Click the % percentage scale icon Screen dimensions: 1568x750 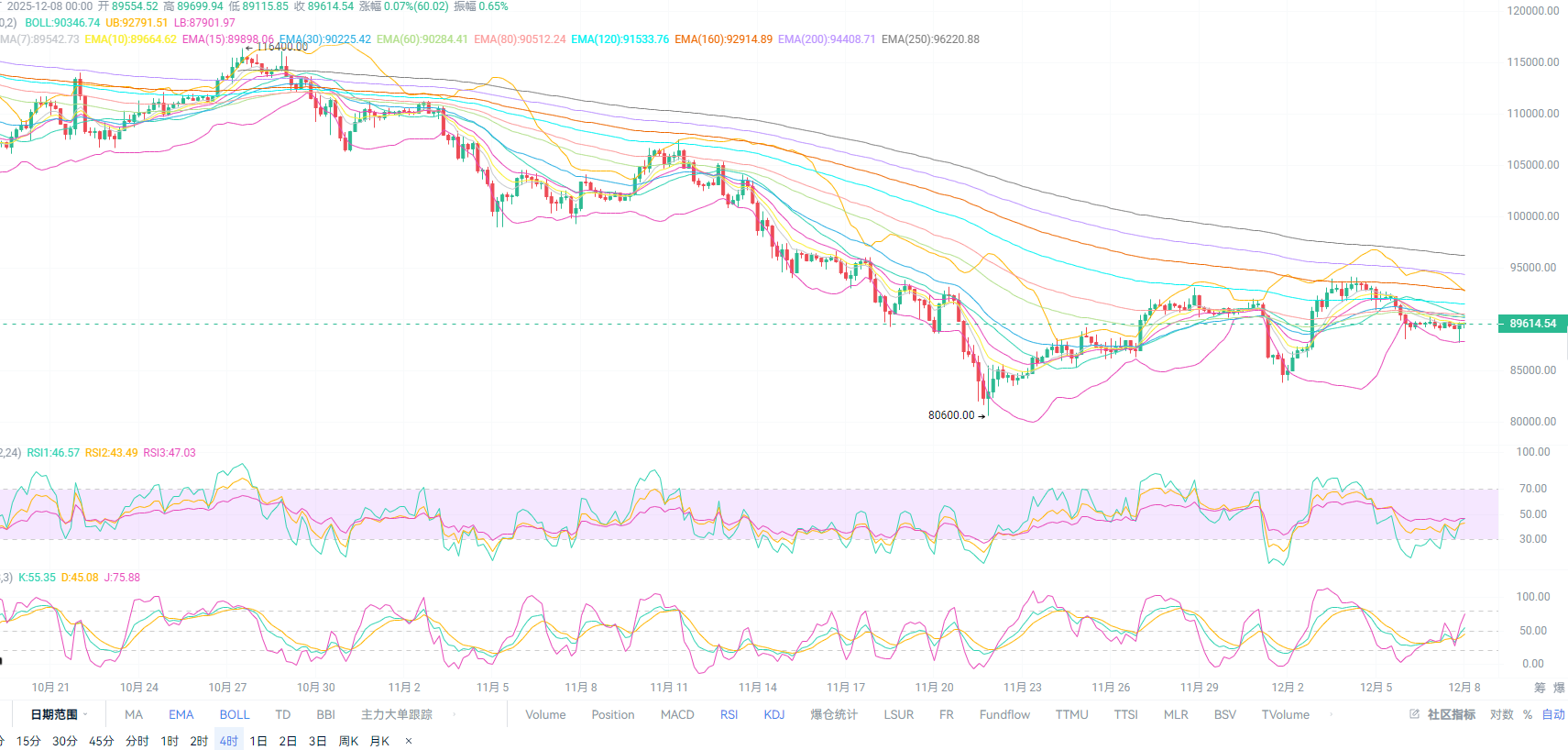(1528, 714)
